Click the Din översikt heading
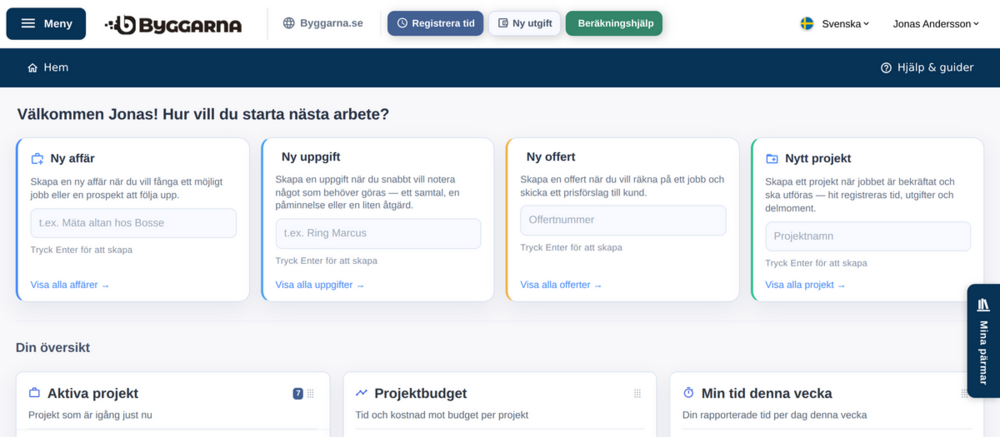Viewport: 1000px width, 437px height. [53, 348]
